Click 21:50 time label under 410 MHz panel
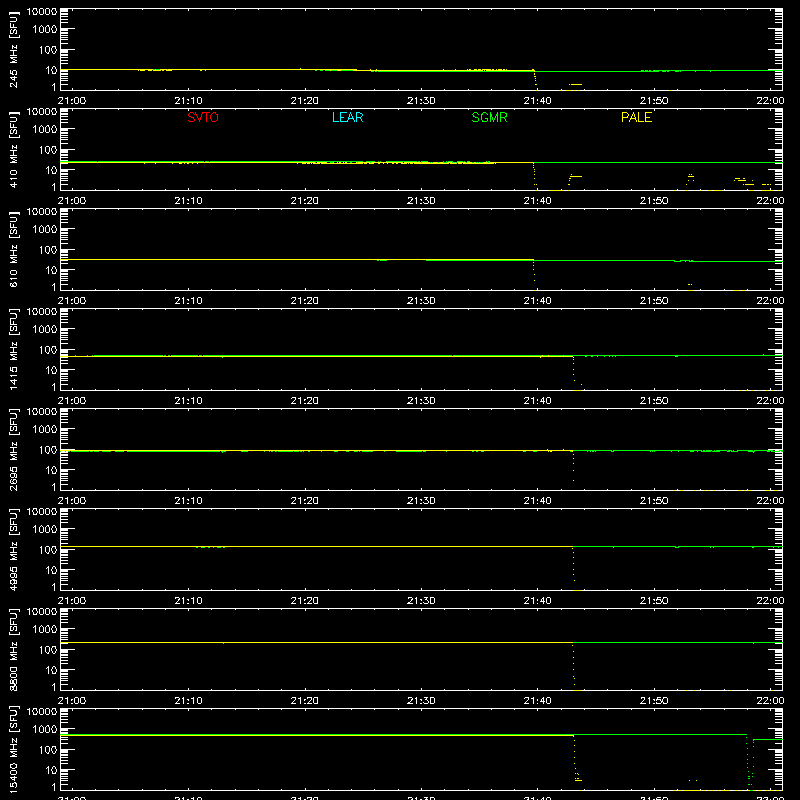The image size is (800, 800). (654, 201)
